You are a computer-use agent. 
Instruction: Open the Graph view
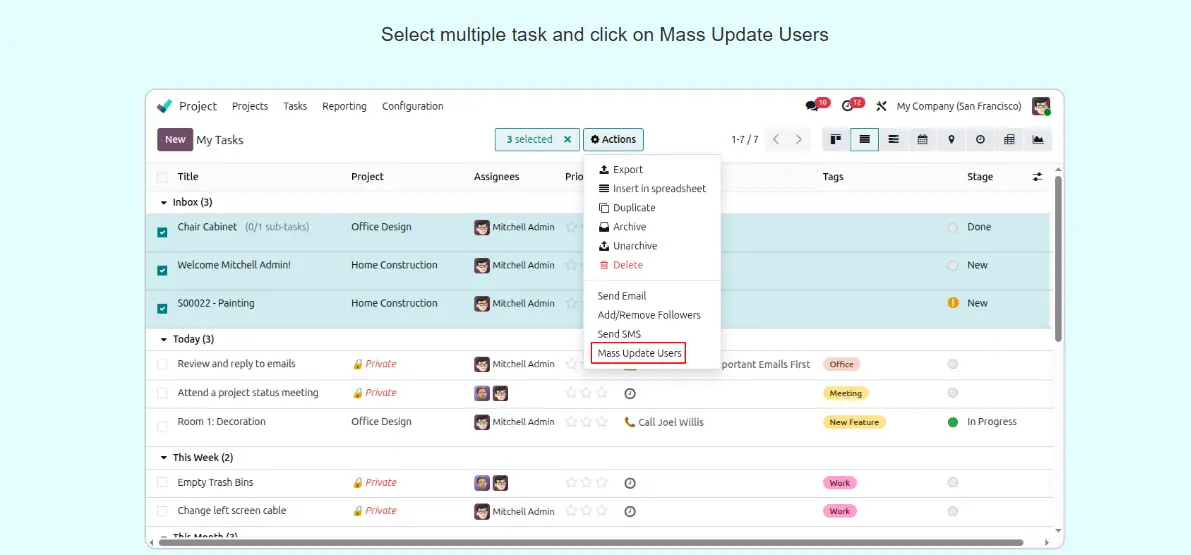click(1038, 140)
